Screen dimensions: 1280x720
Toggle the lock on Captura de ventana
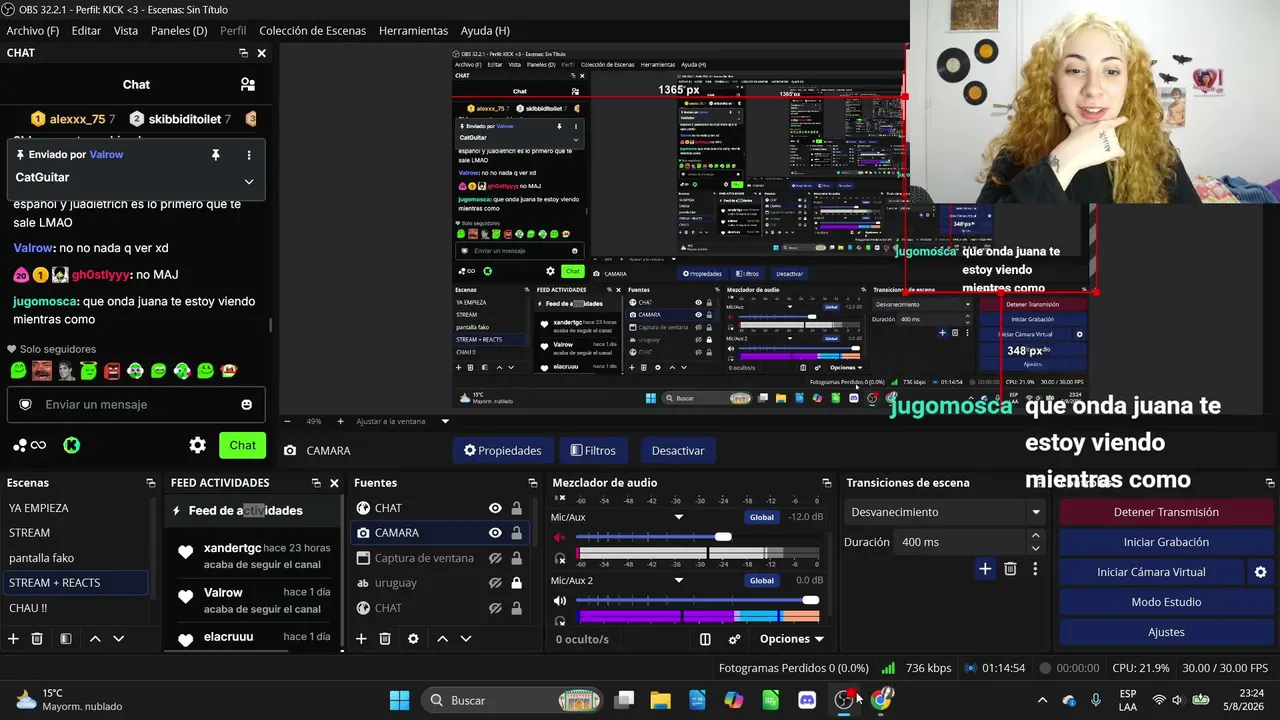tap(516, 558)
